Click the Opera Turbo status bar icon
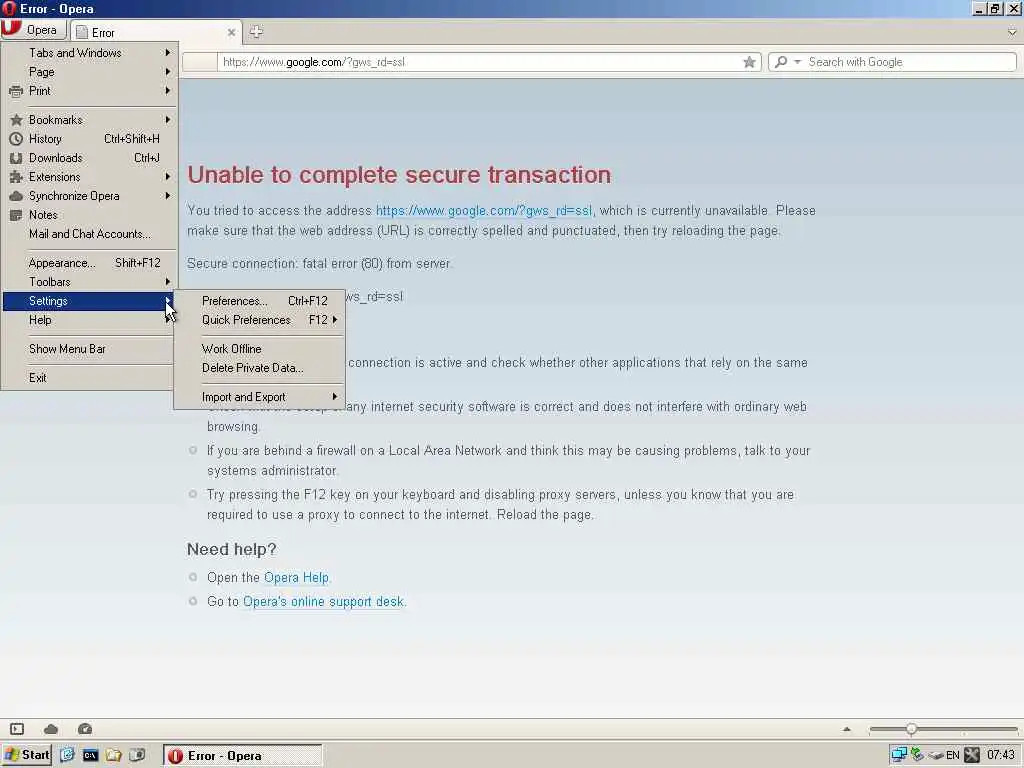Viewport: 1024px width, 768px height. 85,729
